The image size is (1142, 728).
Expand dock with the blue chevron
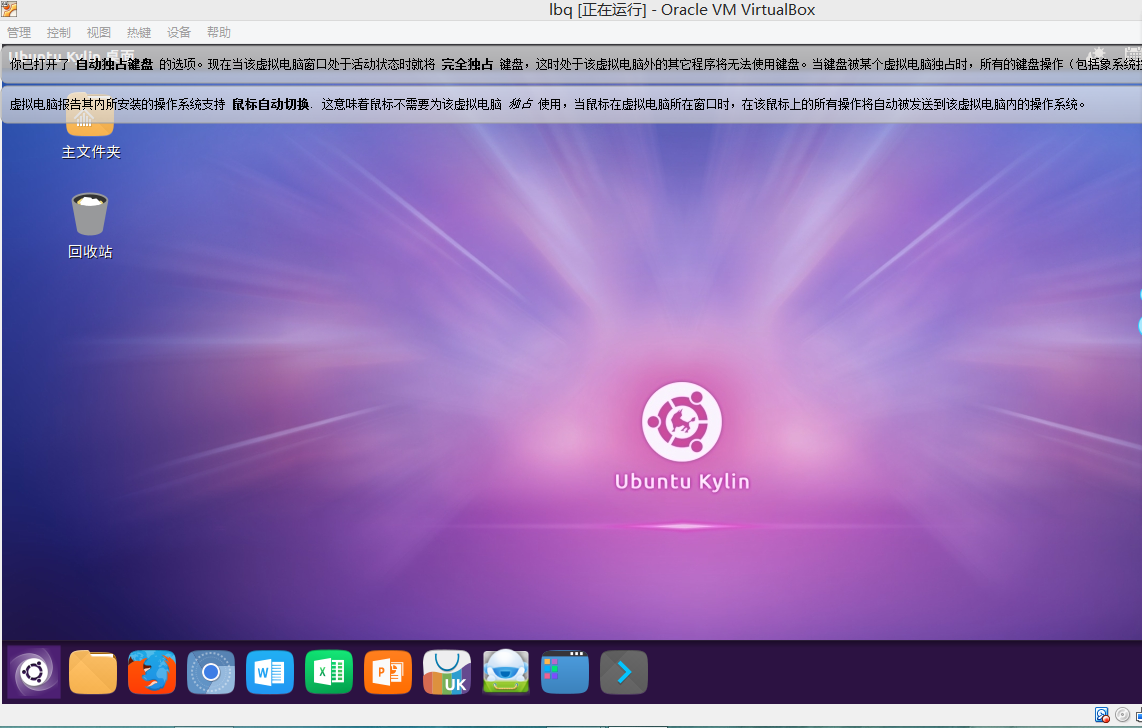click(x=624, y=671)
